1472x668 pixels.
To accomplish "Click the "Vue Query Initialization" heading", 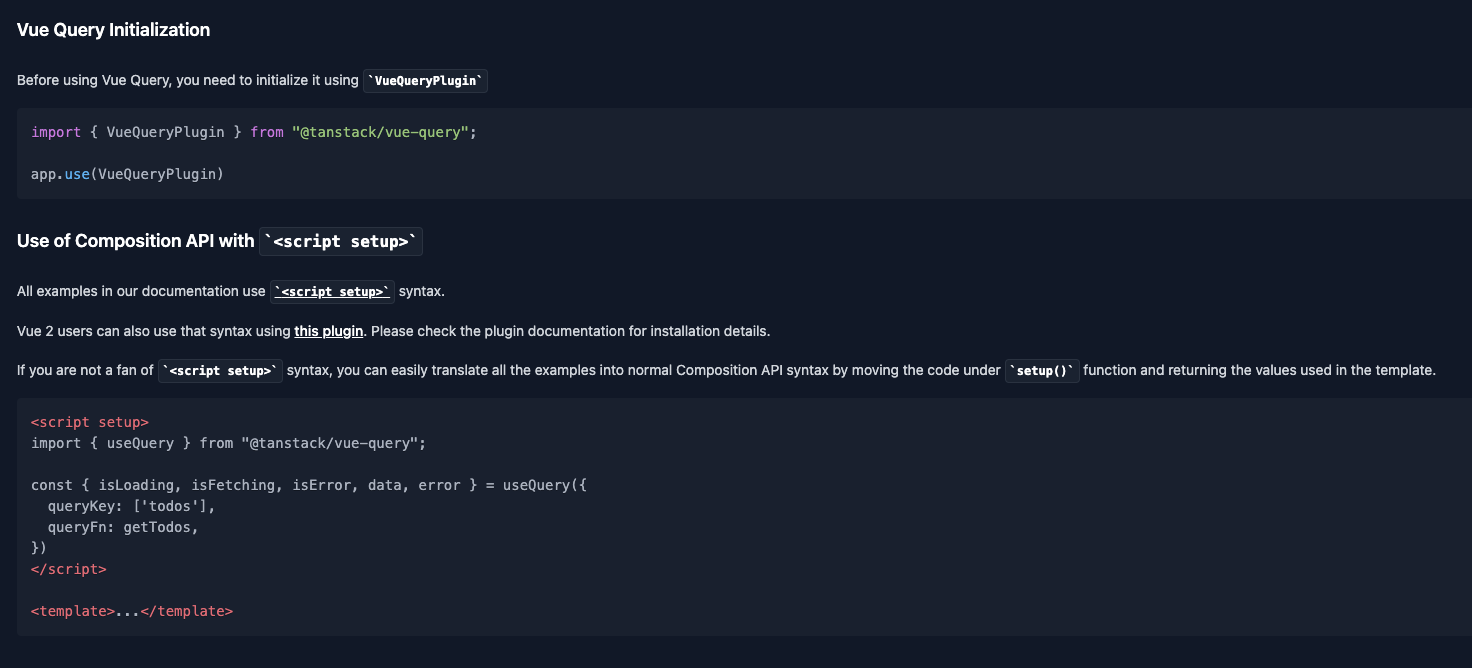I will tap(113, 30).
